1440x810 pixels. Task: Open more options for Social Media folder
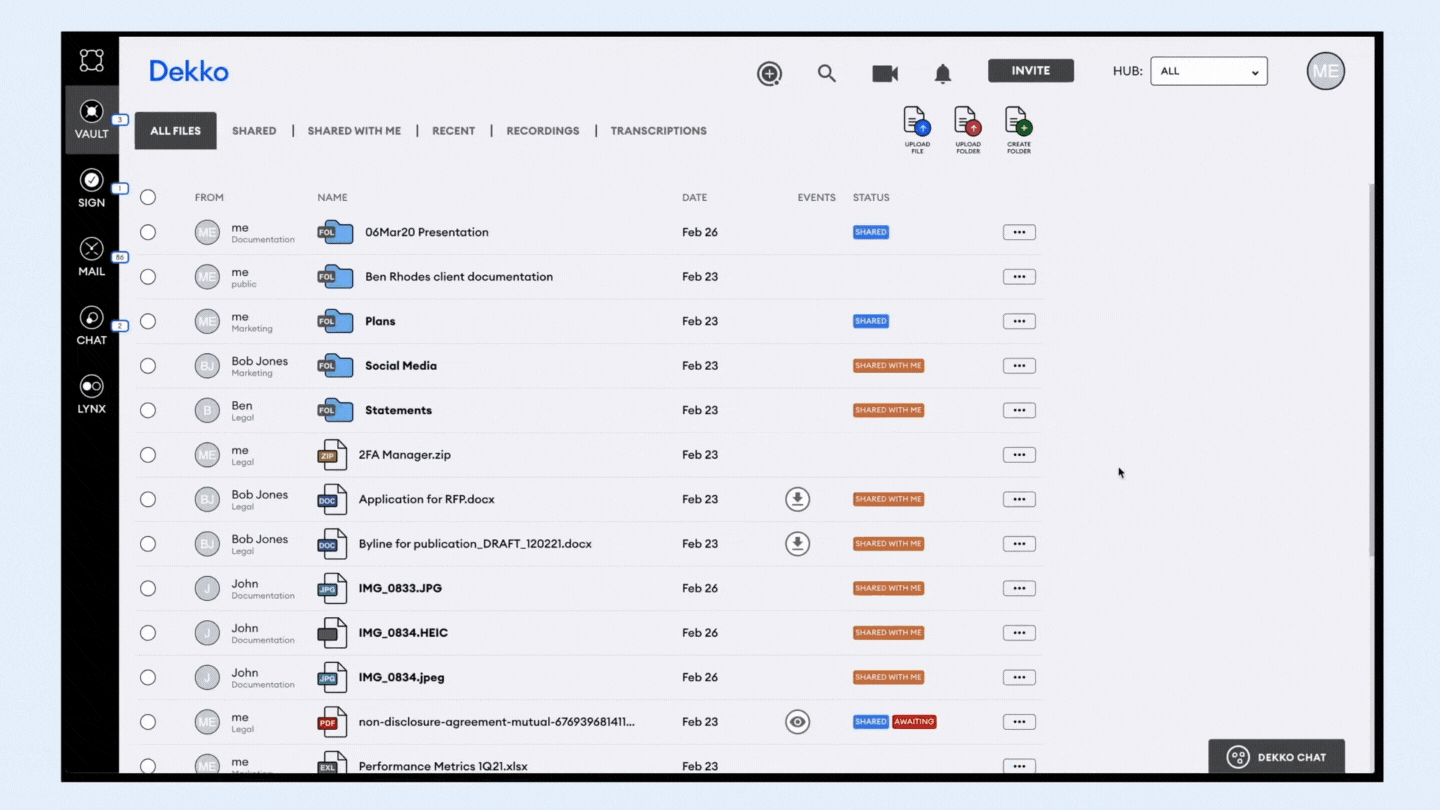[1019, 366]
